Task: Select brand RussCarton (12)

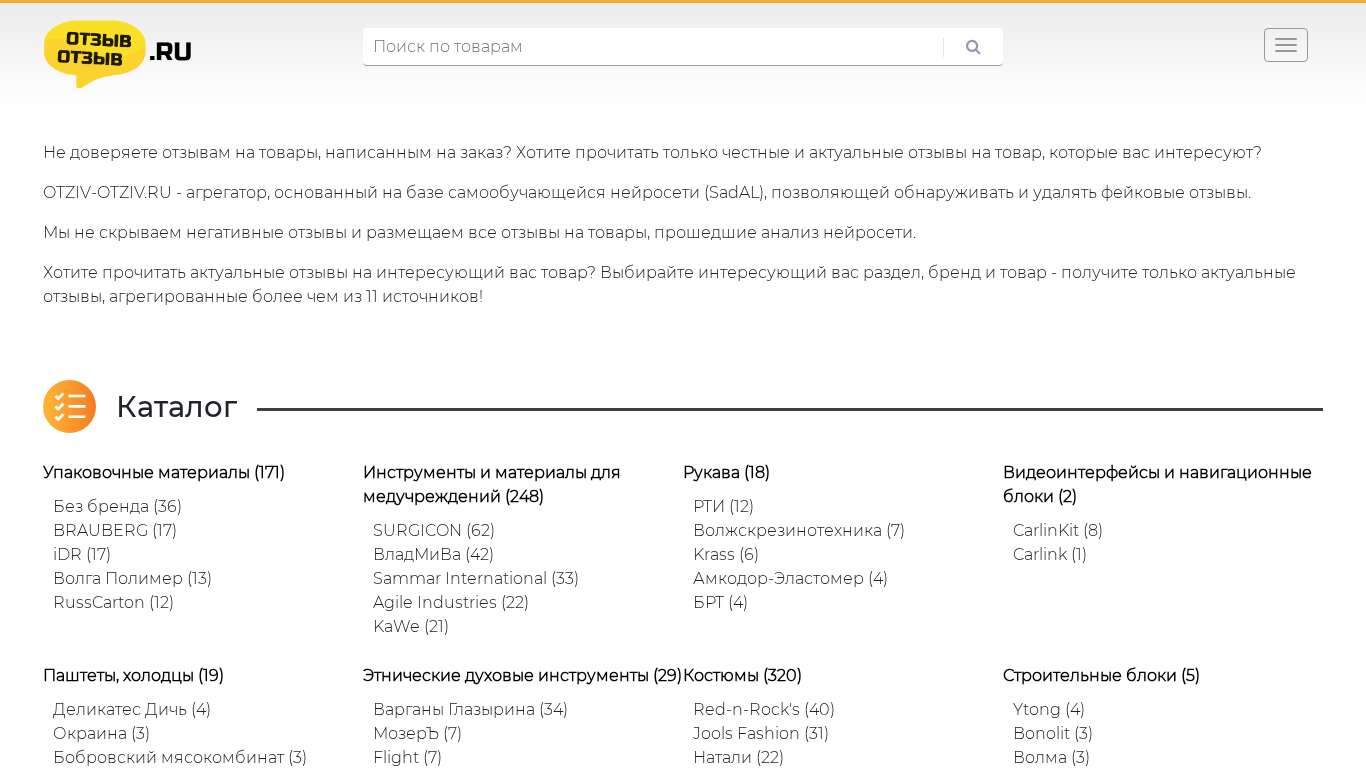Action: (x=113, y=602)
